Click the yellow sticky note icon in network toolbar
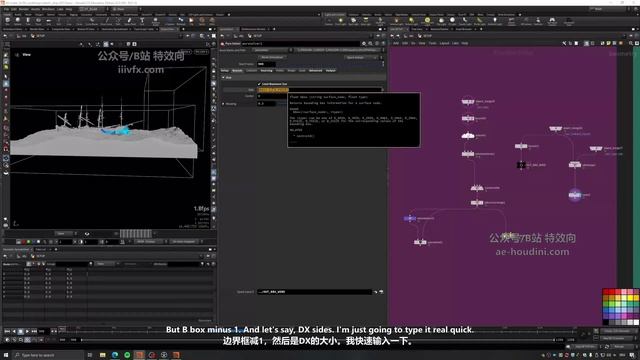The image size is (640, 360). [608, 43]
